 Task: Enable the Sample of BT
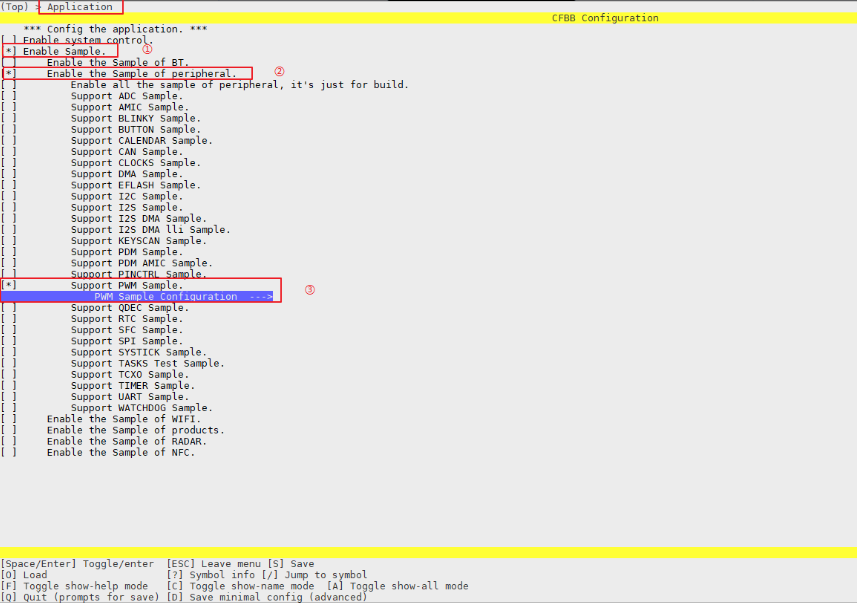coord(10,62)
